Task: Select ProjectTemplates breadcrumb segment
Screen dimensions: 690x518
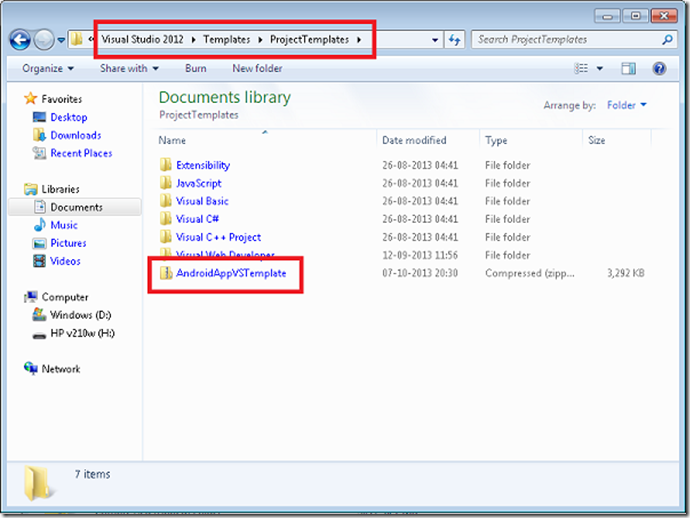Action: point(309,40)
